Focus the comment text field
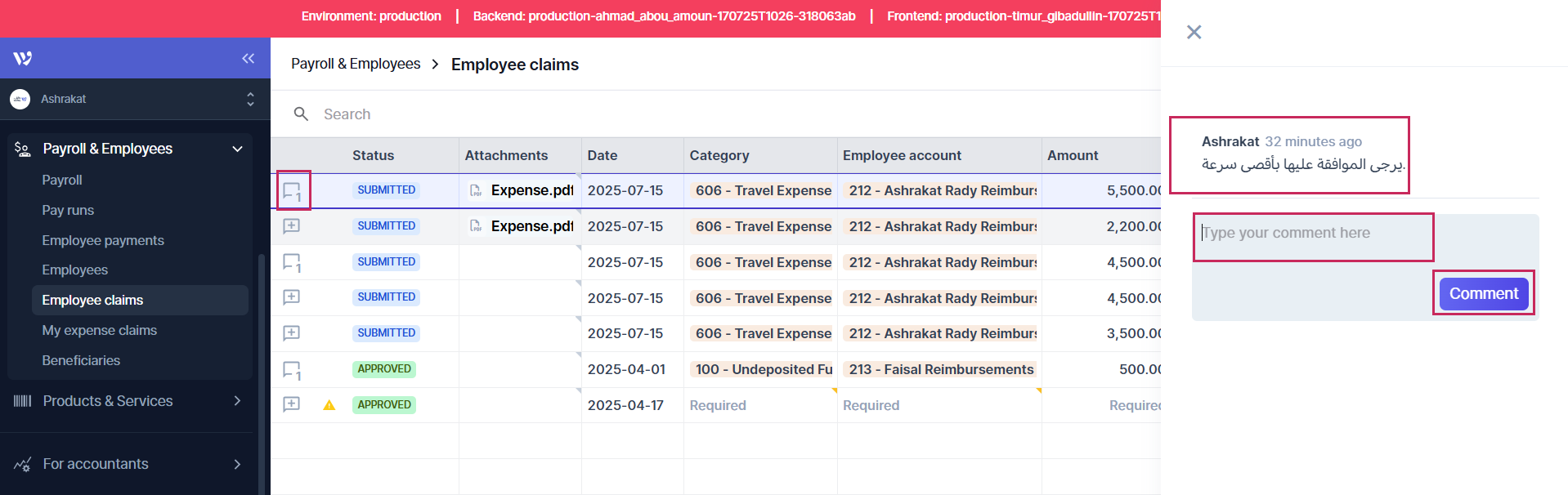 [1312, 234]
